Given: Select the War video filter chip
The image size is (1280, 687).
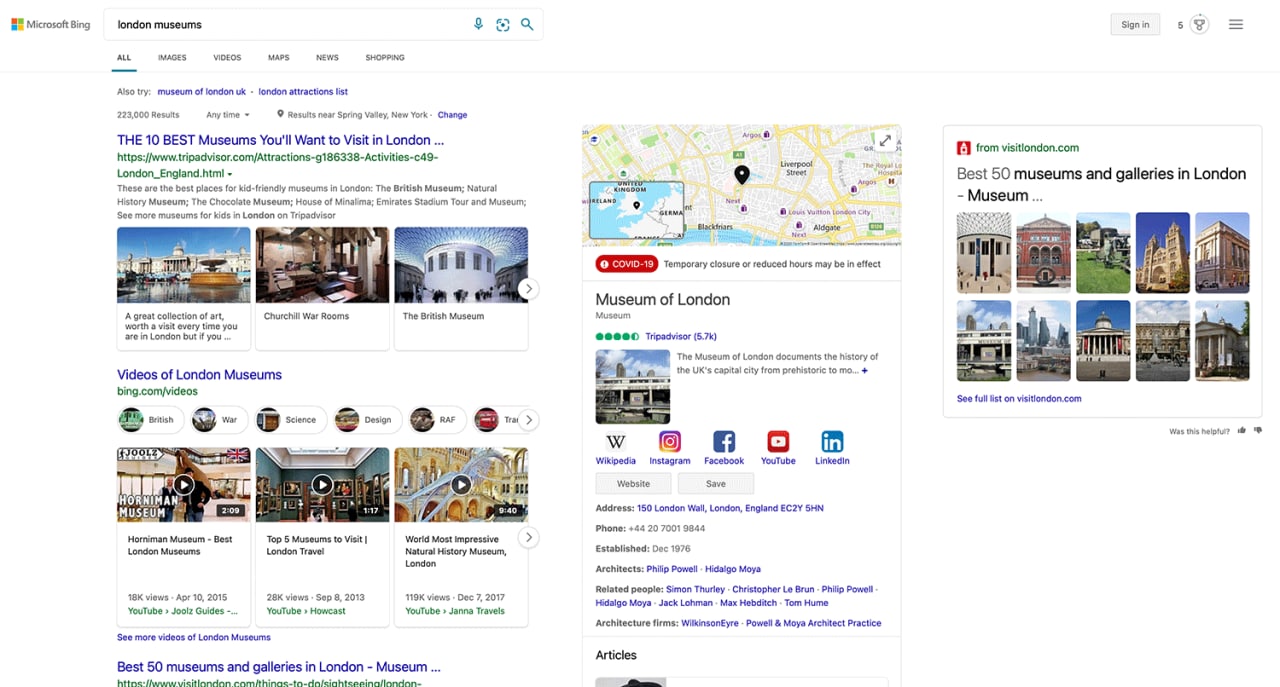Looking at the screenshot, I should (218, 420).
